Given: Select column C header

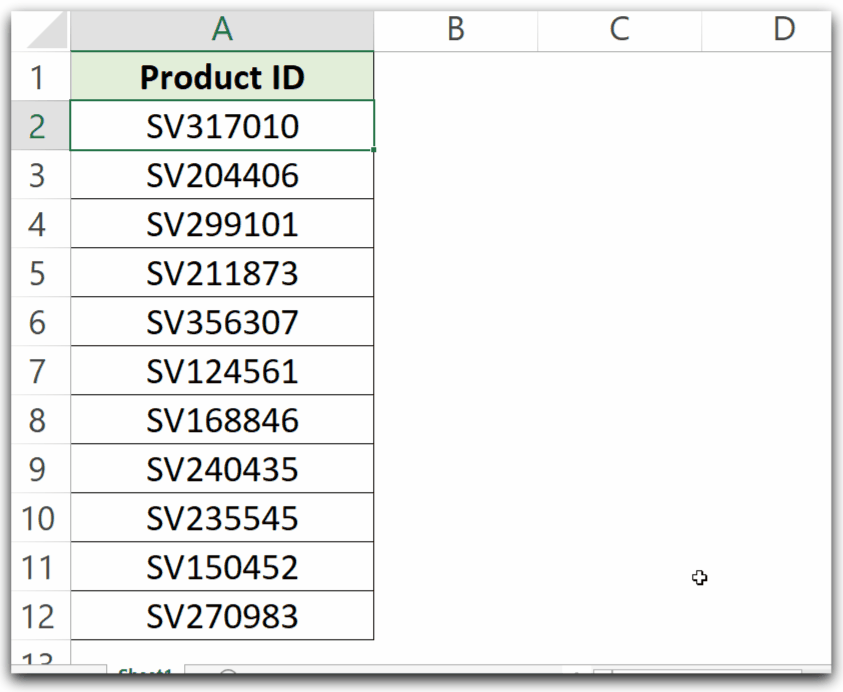Looking at the screenshot, I should click(618, 29).
